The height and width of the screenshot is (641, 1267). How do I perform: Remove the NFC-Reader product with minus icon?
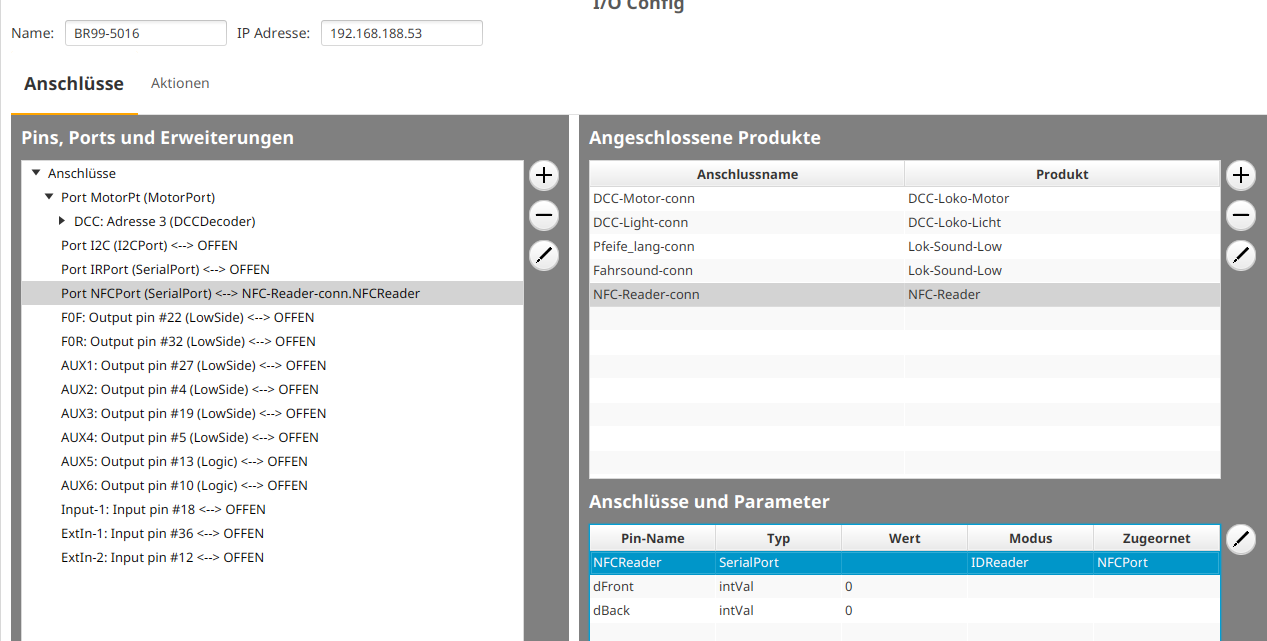pyautogui.click(x=1240, y=215)
